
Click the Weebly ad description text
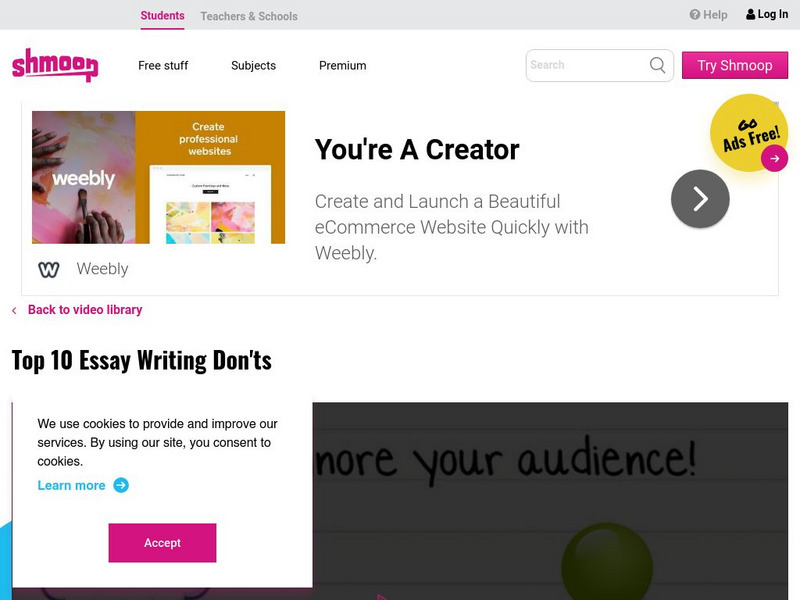[452, 227]
